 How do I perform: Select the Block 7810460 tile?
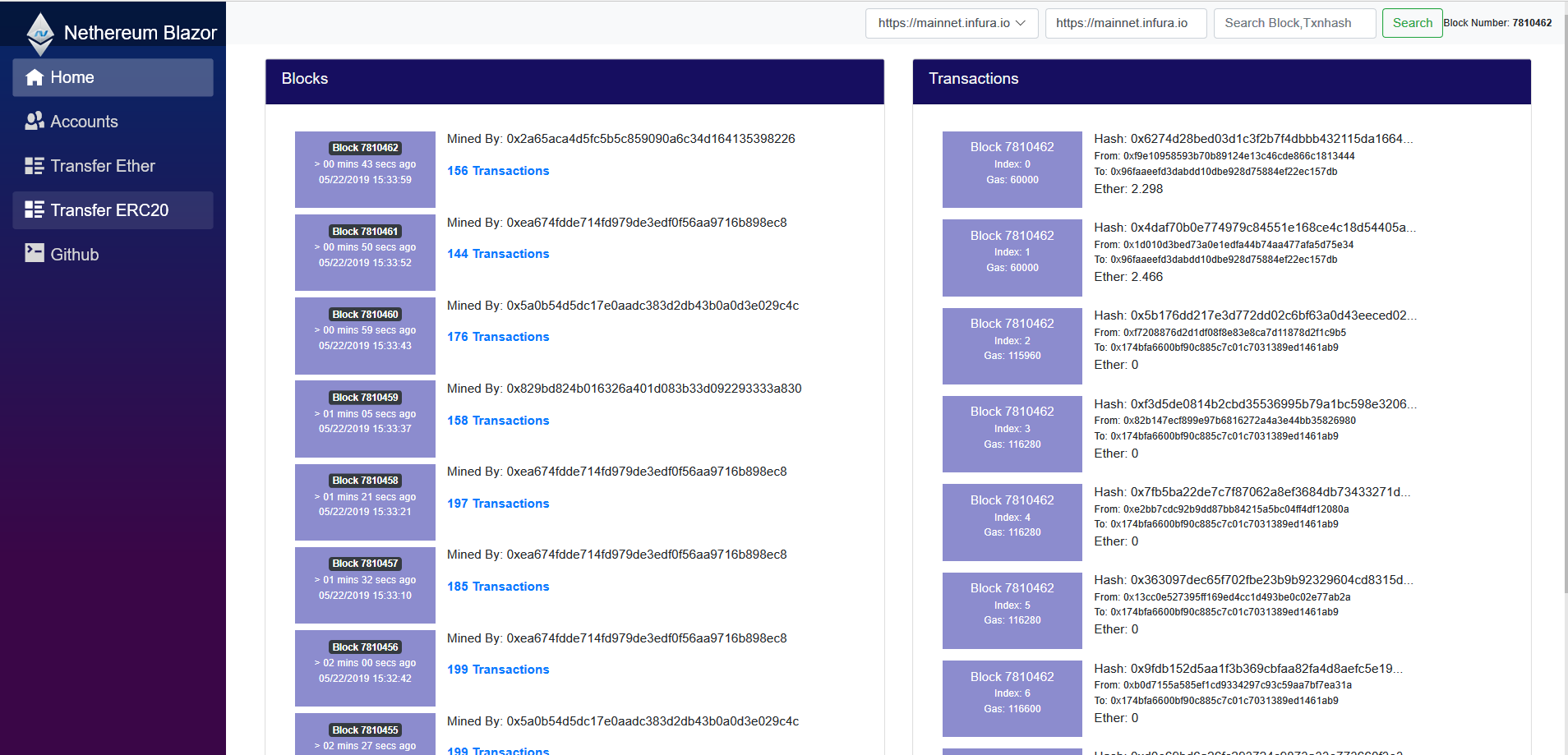click(x=365, y=336)
